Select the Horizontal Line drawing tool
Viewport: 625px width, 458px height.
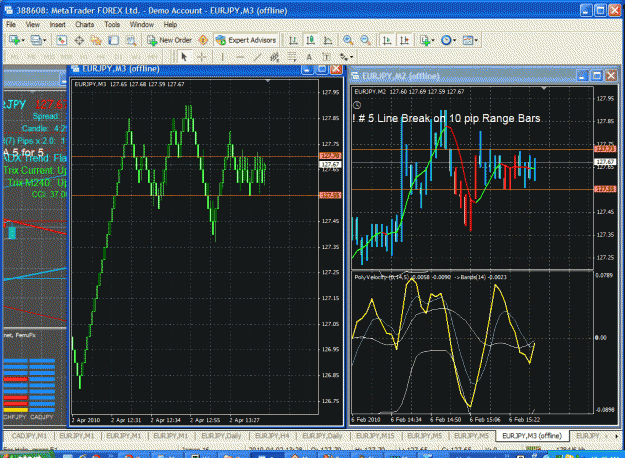(240, 57)
